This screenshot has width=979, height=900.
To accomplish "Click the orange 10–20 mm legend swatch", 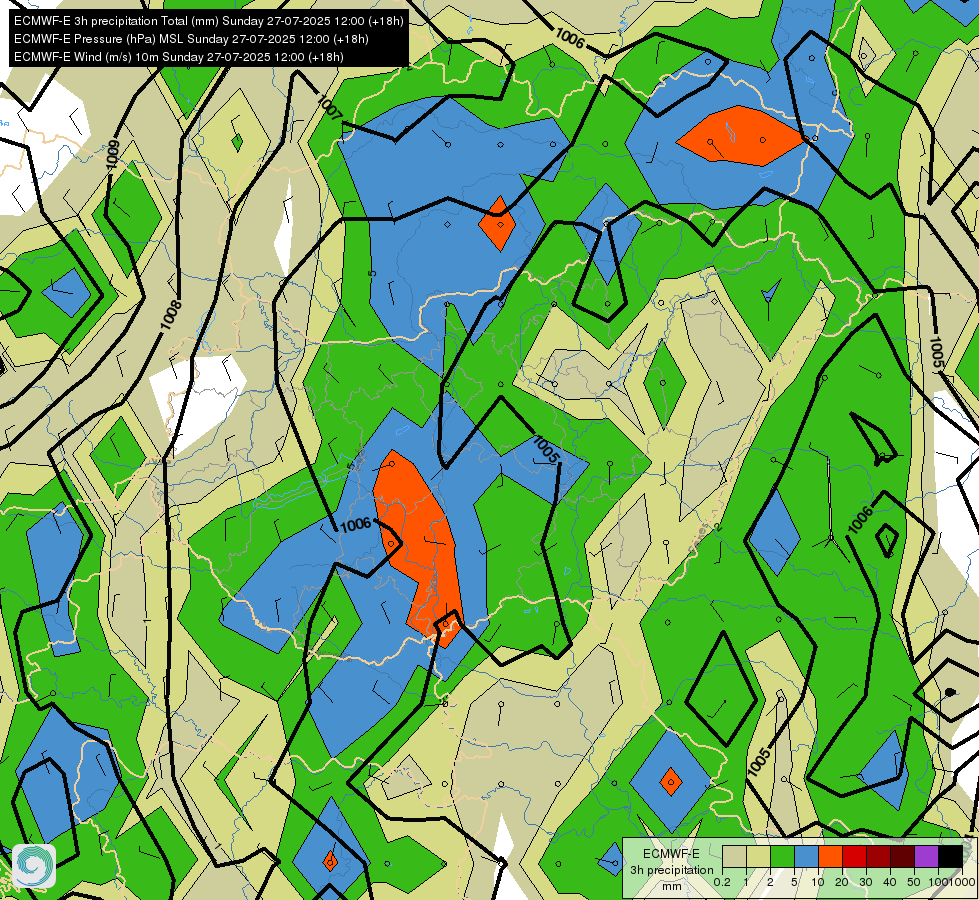I will pos(830,857).
